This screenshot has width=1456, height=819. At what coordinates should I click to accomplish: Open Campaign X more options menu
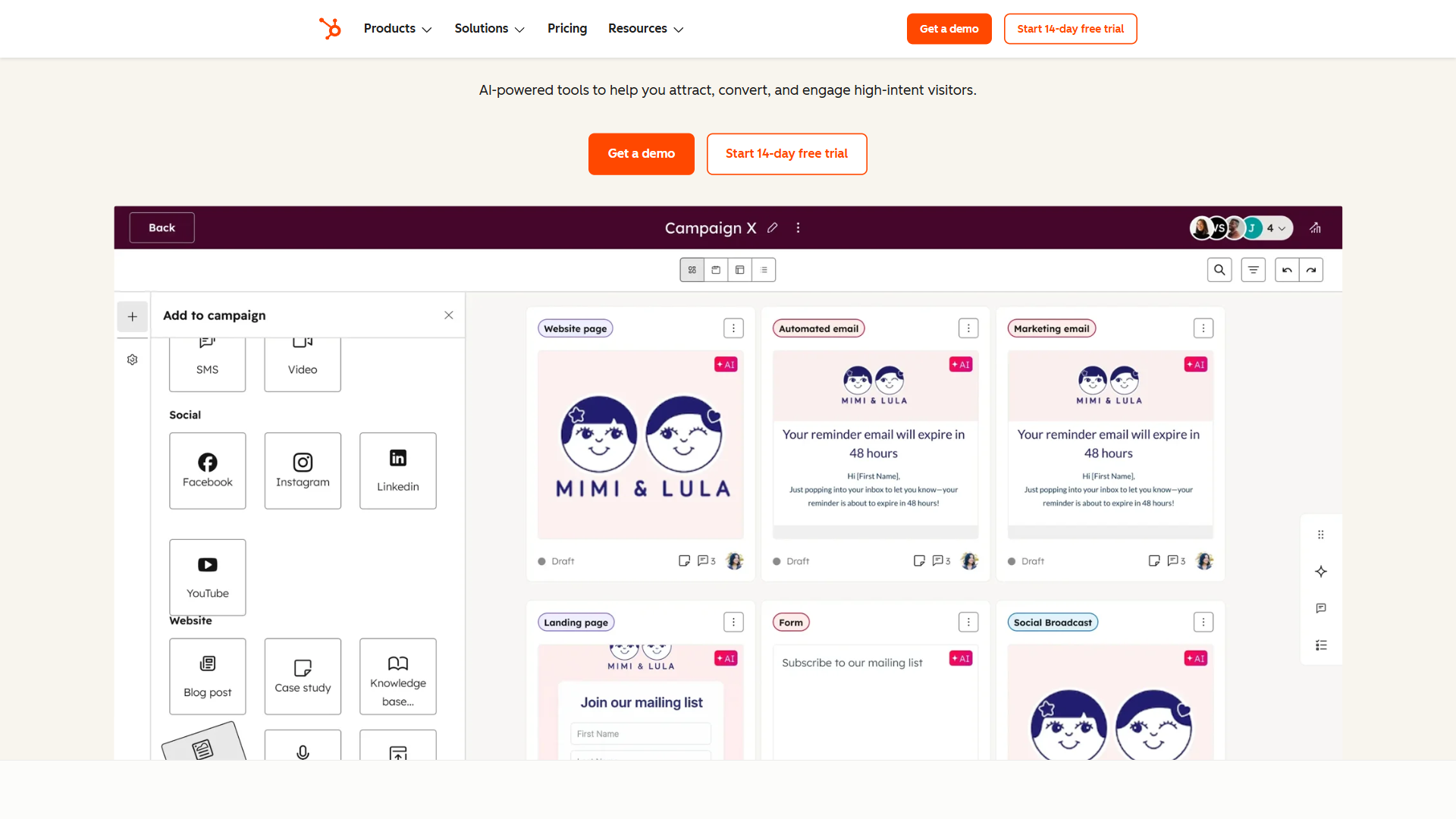[x=798, y=227]
